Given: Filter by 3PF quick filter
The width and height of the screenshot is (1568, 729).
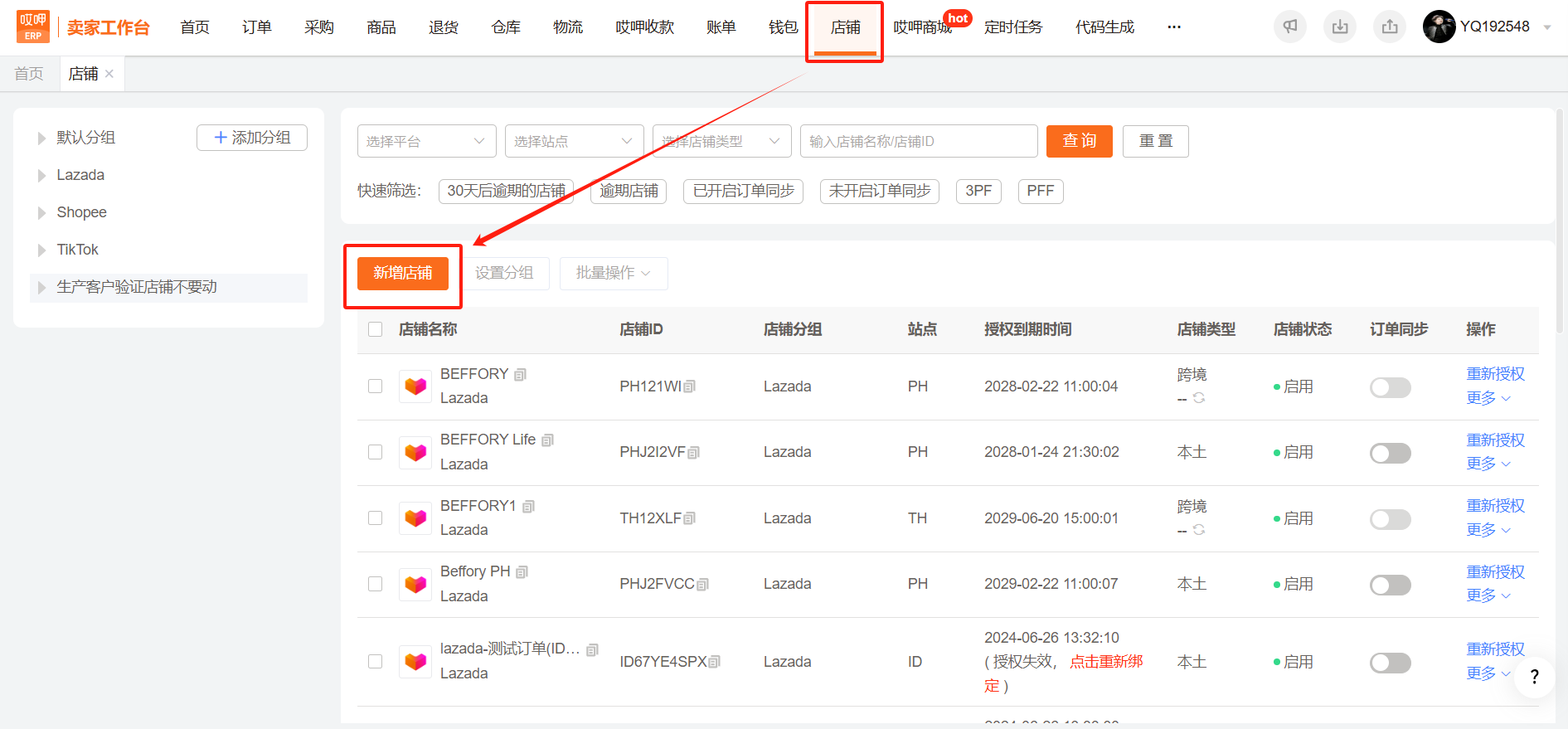Looking at the screenshot, I should pos(978,191).
